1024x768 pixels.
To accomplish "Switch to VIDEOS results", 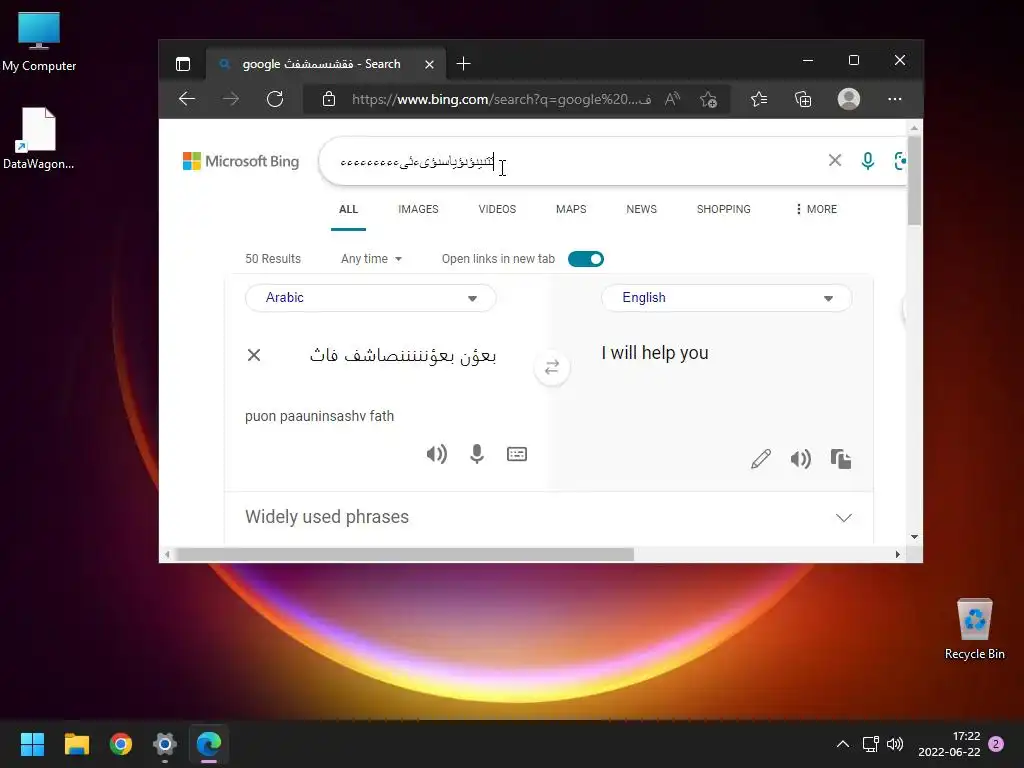I will point(497,209).
